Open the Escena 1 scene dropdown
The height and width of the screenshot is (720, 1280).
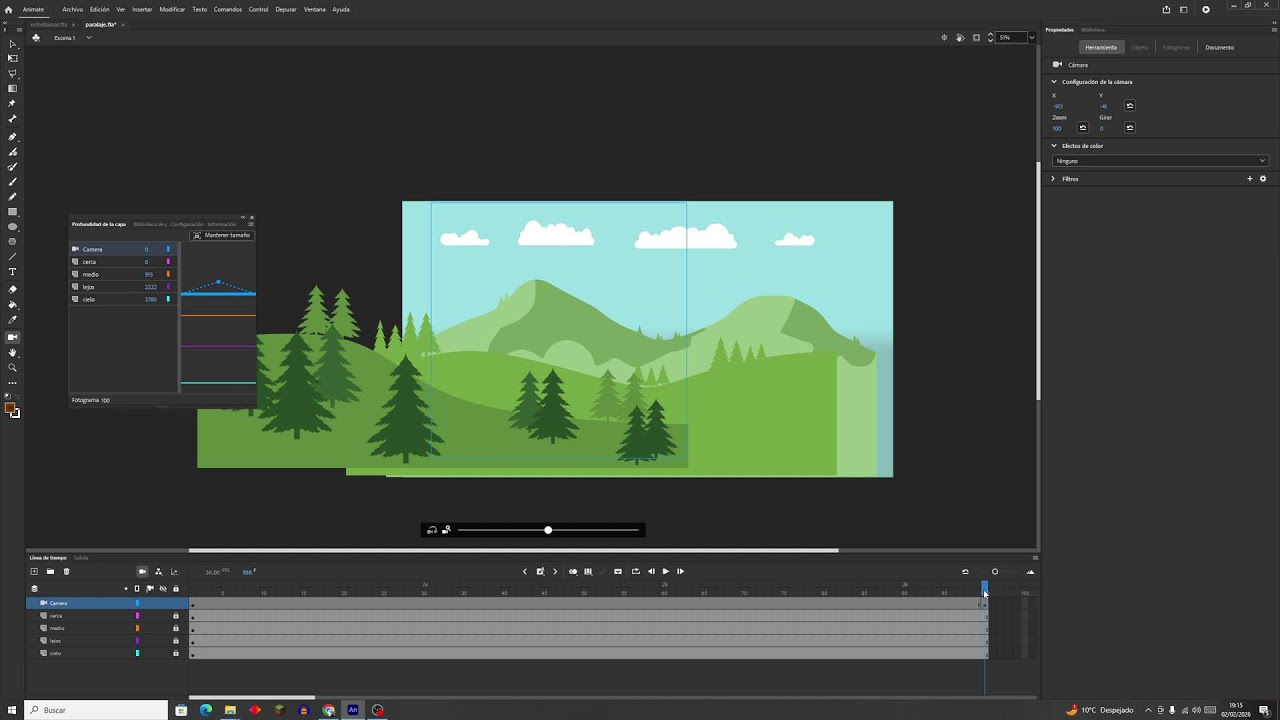(88, 38)
